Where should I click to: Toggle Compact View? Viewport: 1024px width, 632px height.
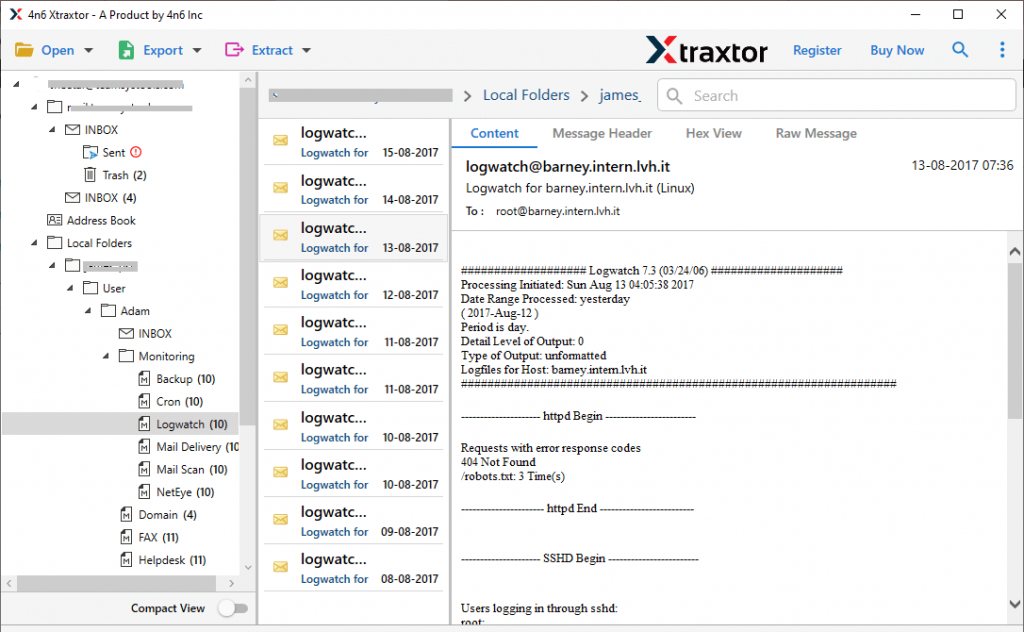pos(234,608)
